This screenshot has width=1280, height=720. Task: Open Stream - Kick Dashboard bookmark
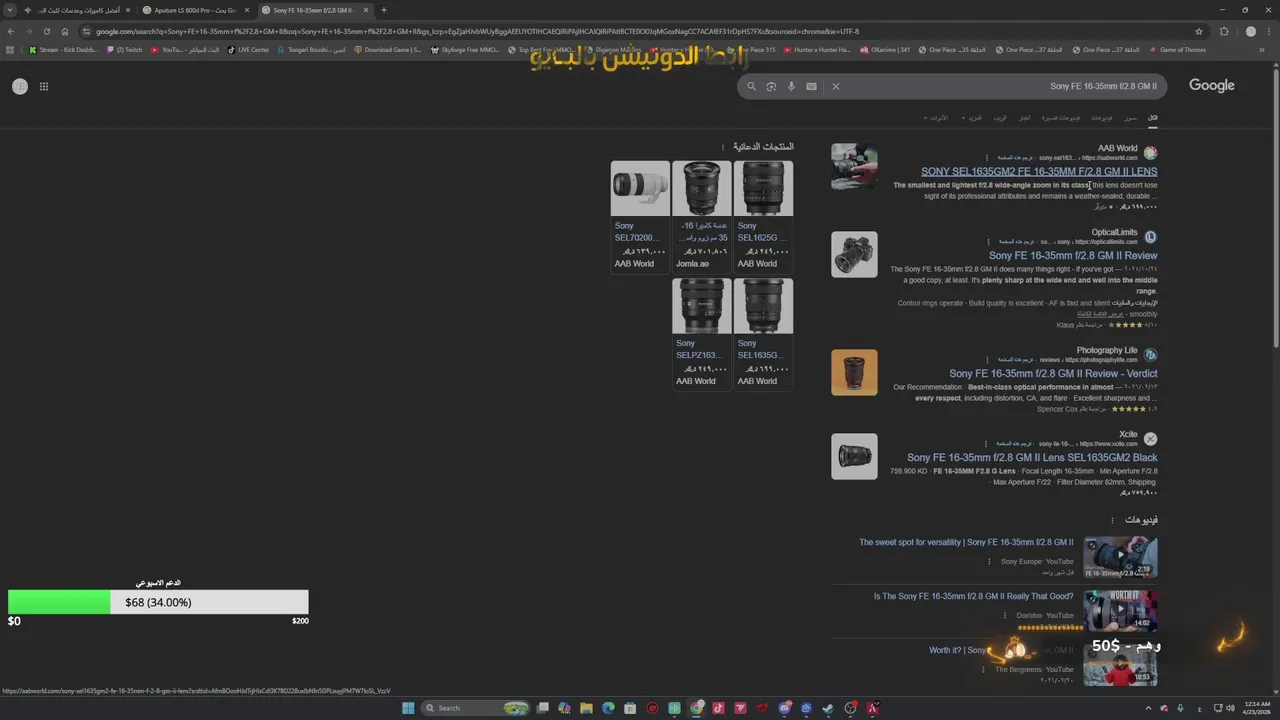63,49
